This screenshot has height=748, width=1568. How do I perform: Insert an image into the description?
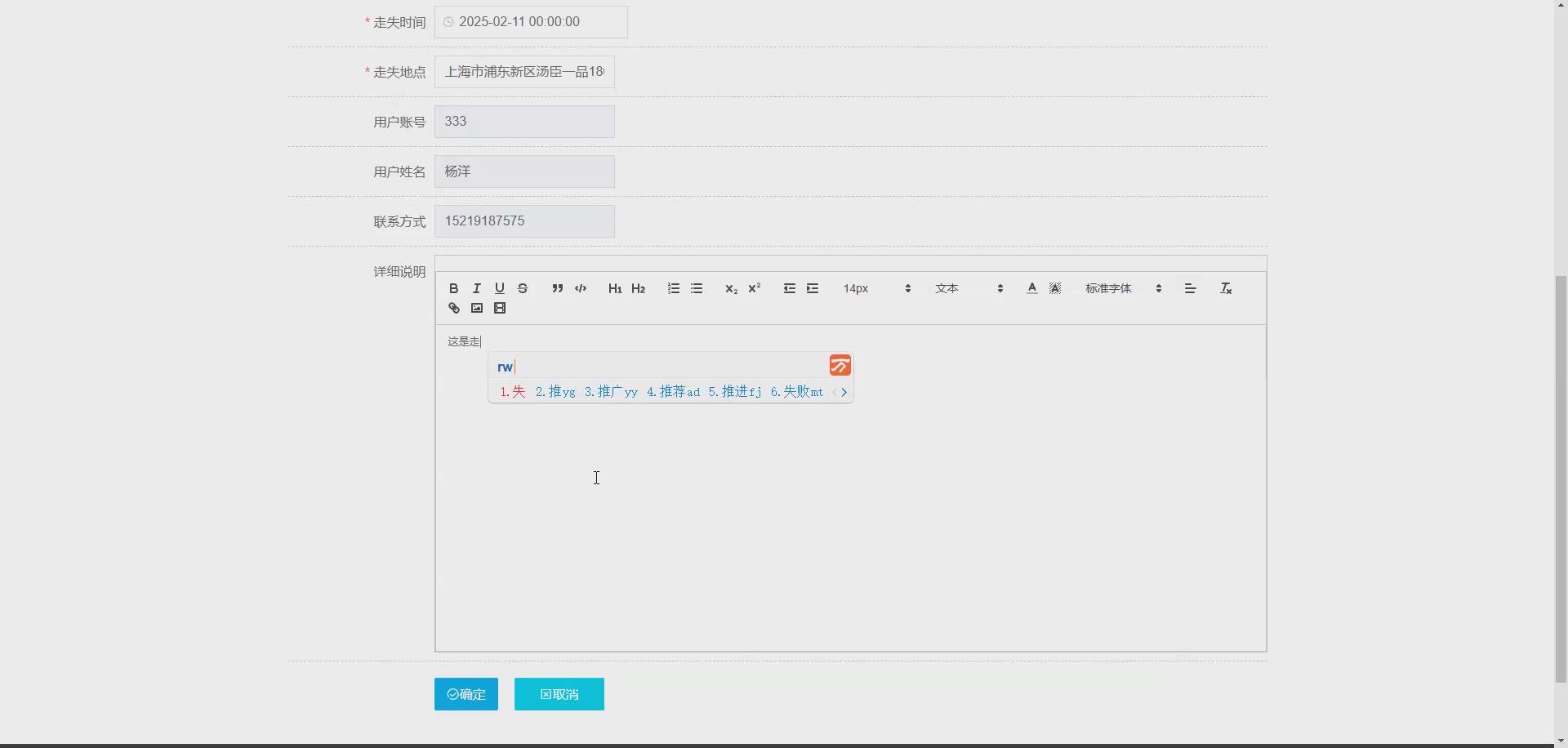(476, 307)
